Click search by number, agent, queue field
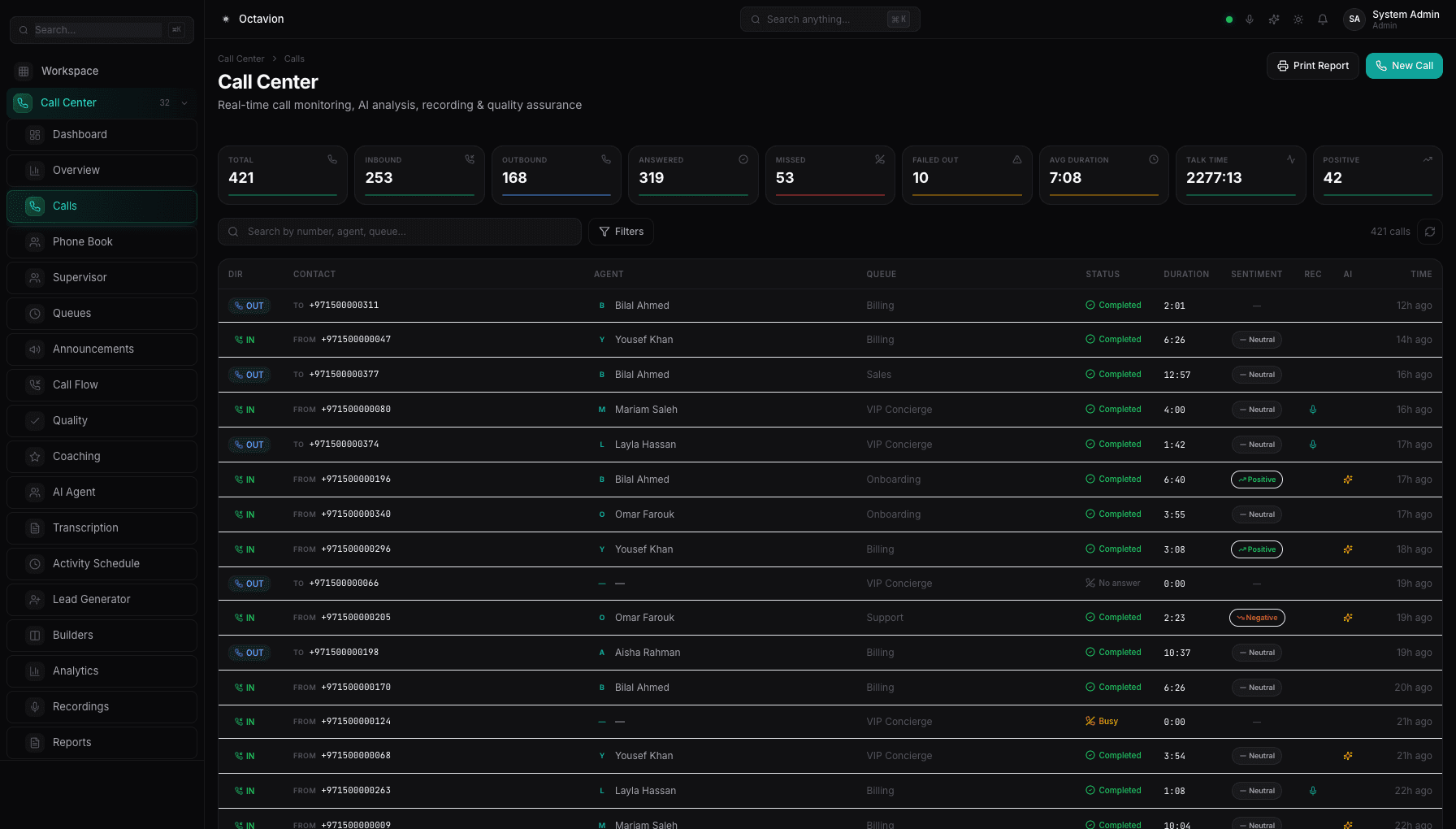 [400, 232]
